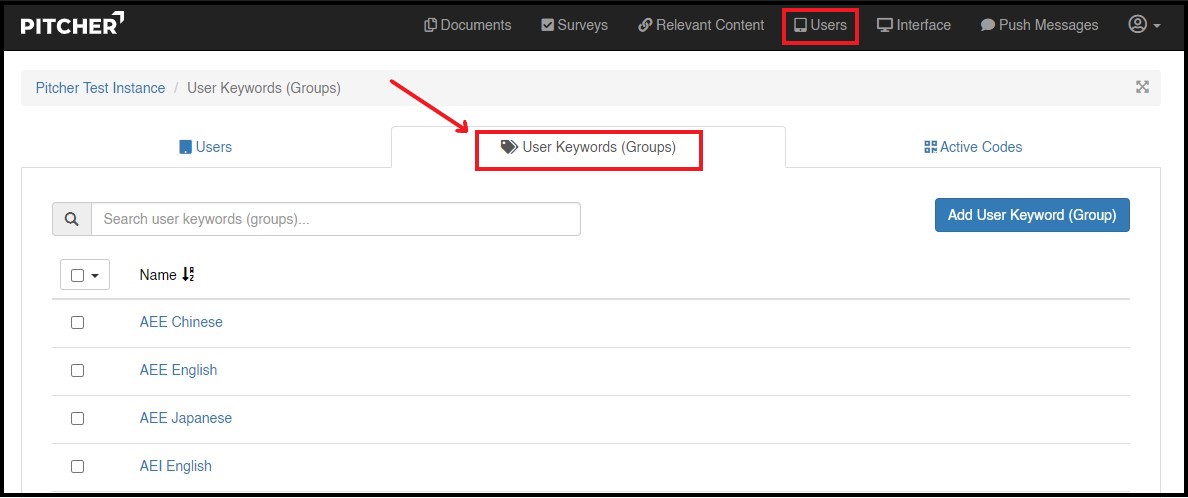Open the Pitcher Test Instance breadcrumb link

coord(100,88)
